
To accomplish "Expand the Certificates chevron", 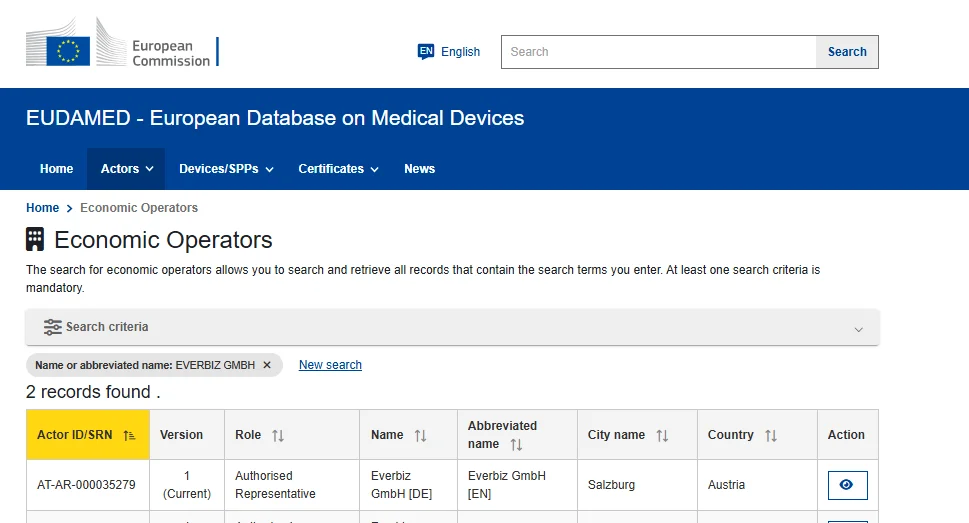I will coord(374,169).
